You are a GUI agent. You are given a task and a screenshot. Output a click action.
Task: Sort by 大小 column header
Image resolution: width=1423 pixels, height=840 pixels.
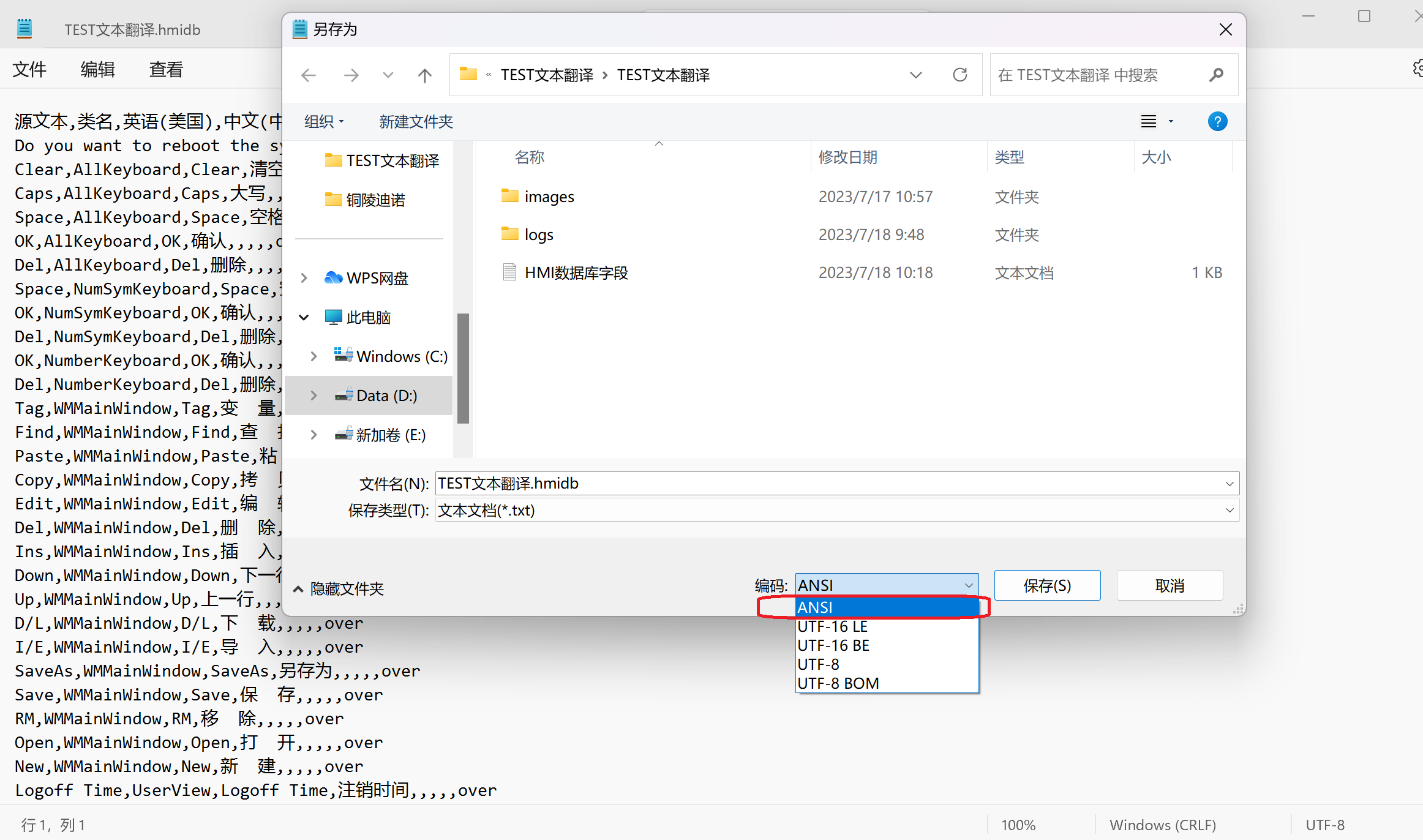coord(1156,157)
